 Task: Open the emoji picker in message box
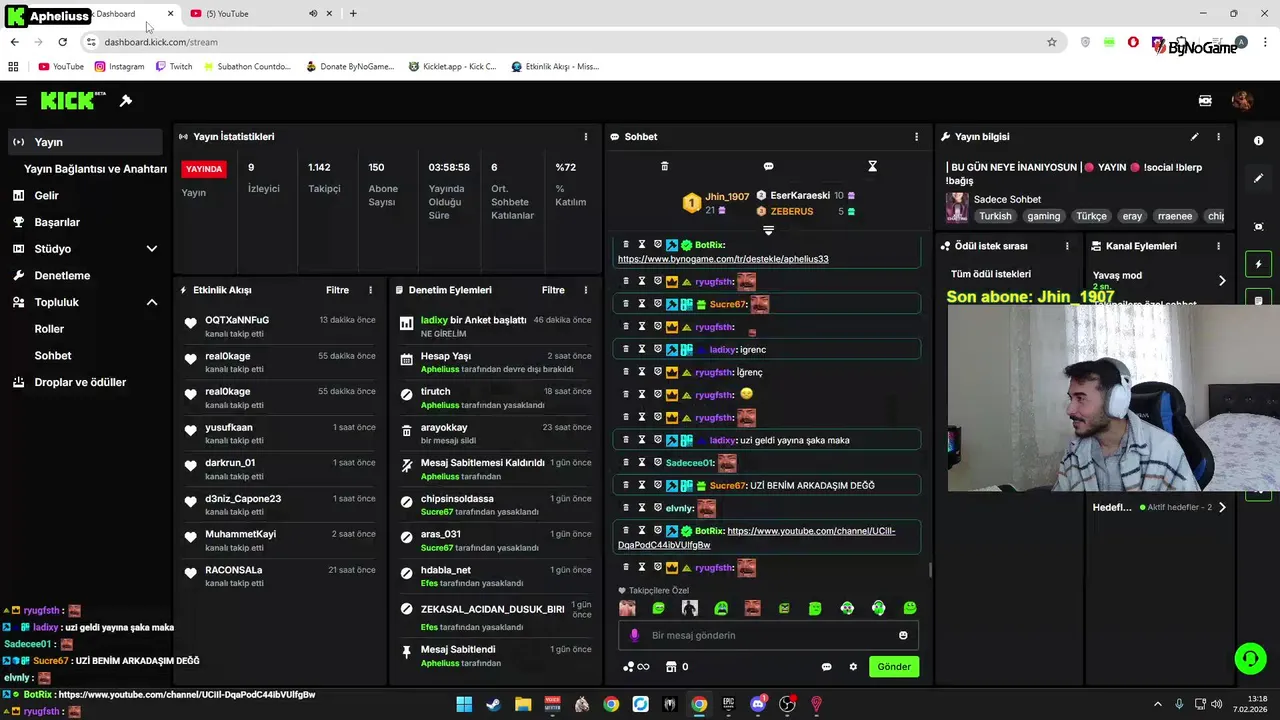(x=903, y=635)
